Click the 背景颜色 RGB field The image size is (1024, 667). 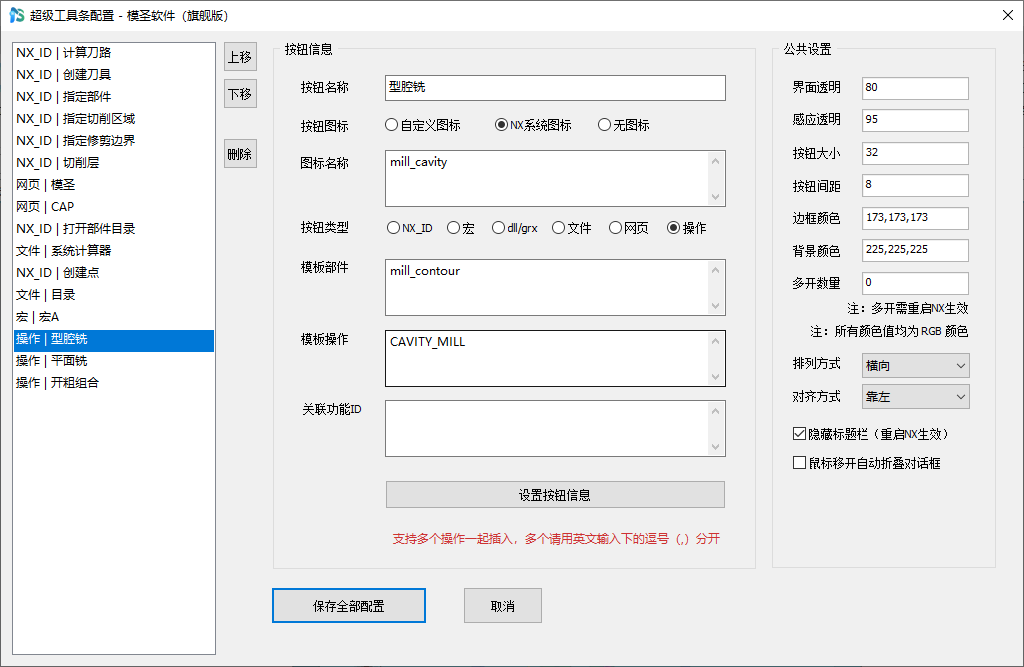[915, 250]
